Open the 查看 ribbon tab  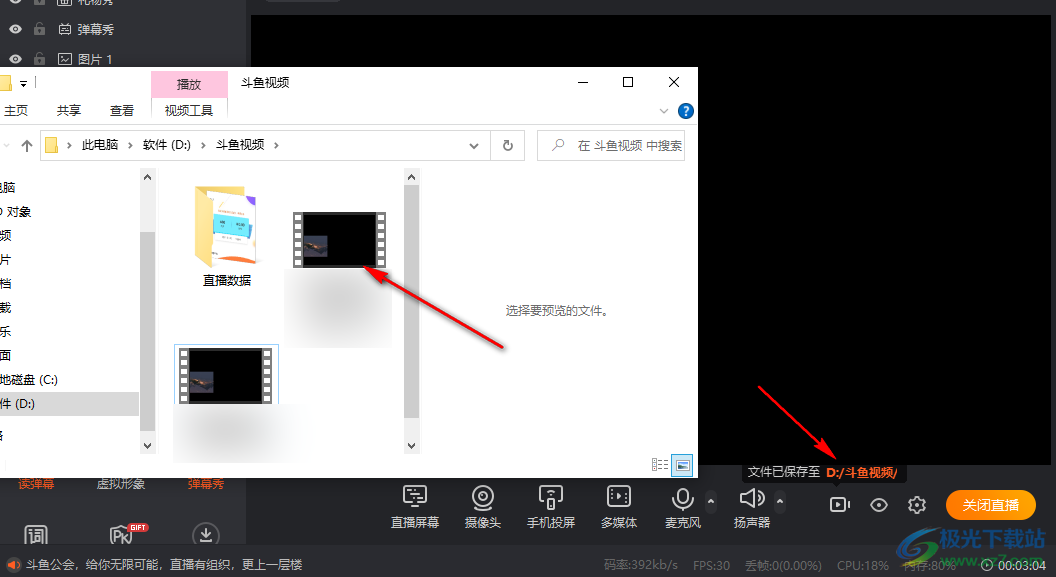(122, 110)
